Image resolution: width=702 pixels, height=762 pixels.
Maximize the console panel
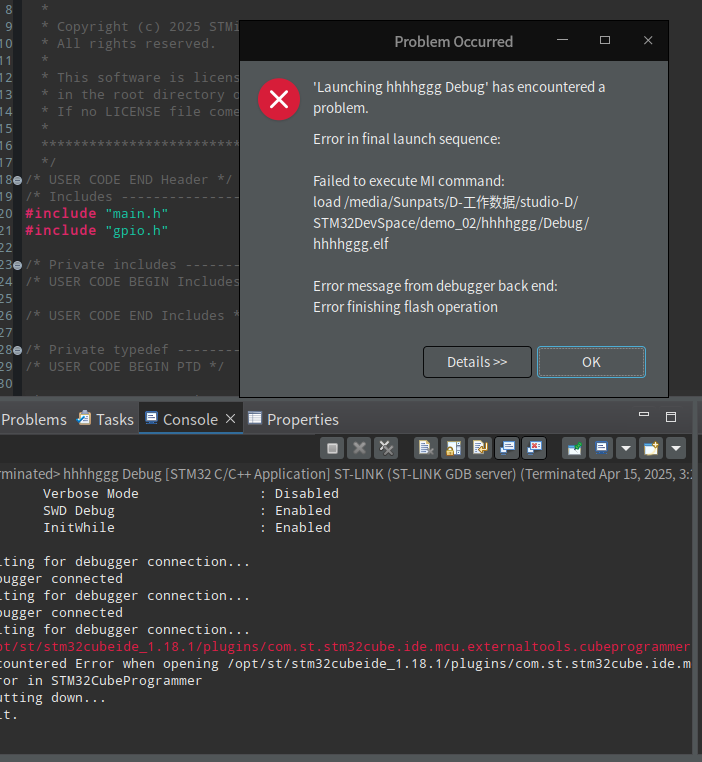[x=671, y=417]
